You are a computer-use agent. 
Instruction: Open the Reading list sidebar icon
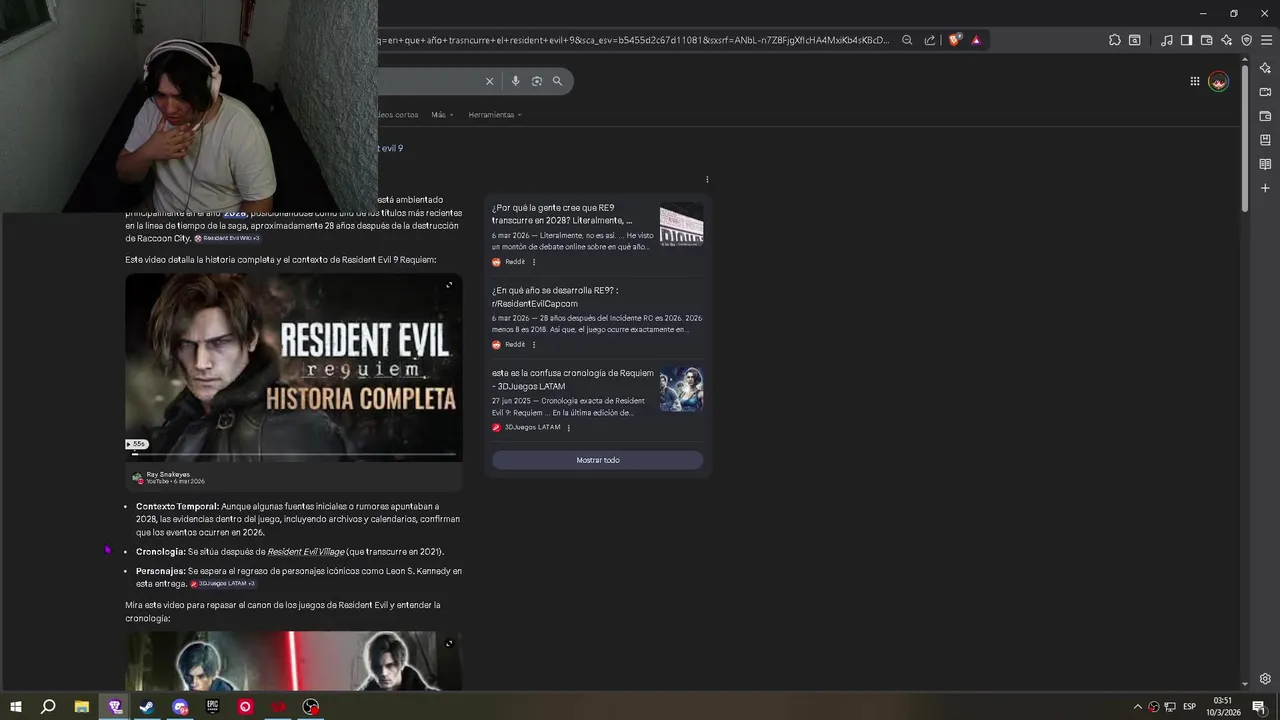[1265, 164]
